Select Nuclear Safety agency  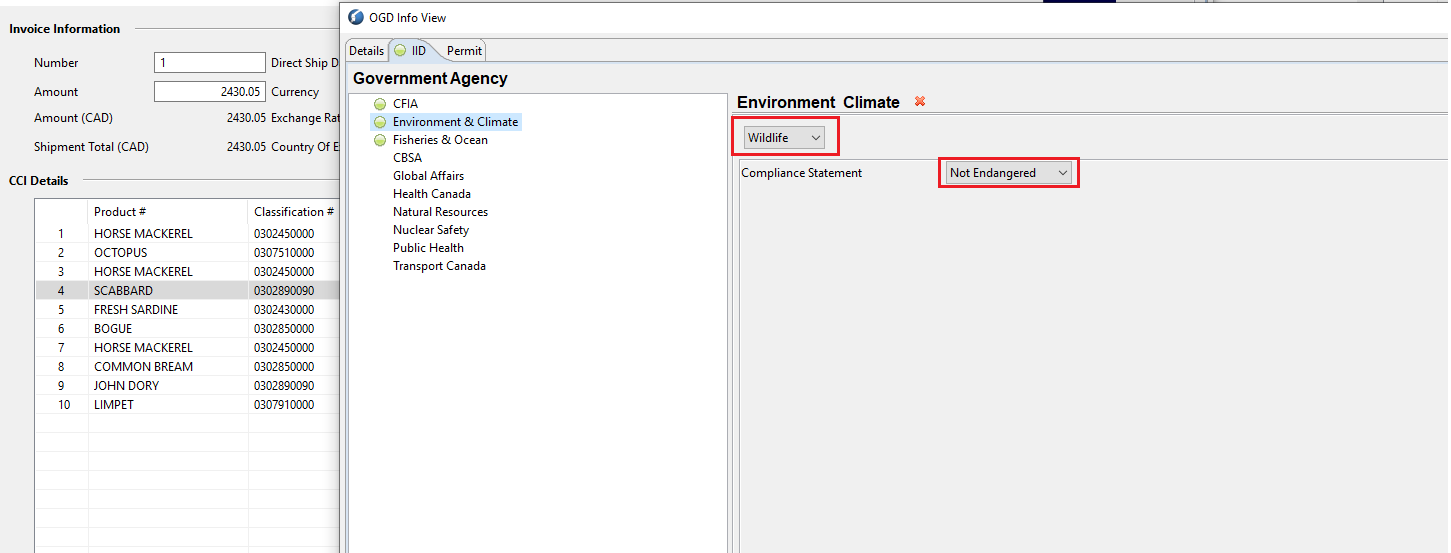click(431, 230)
